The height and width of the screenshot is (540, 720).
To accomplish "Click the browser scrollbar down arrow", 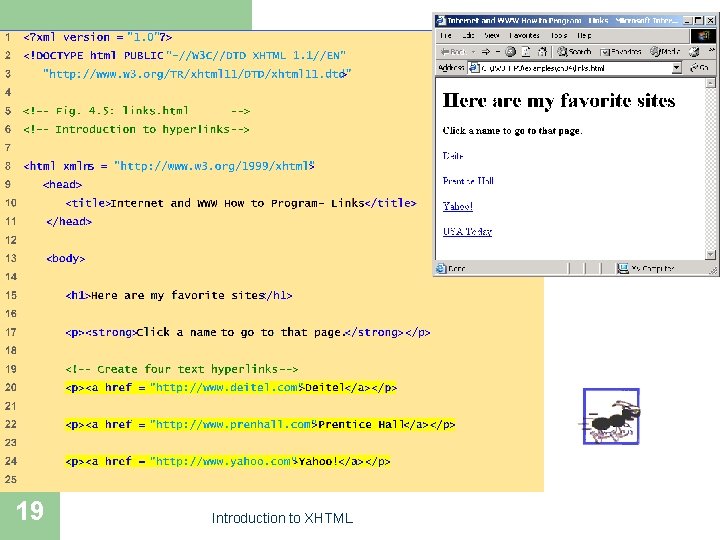I will [710, 254].
